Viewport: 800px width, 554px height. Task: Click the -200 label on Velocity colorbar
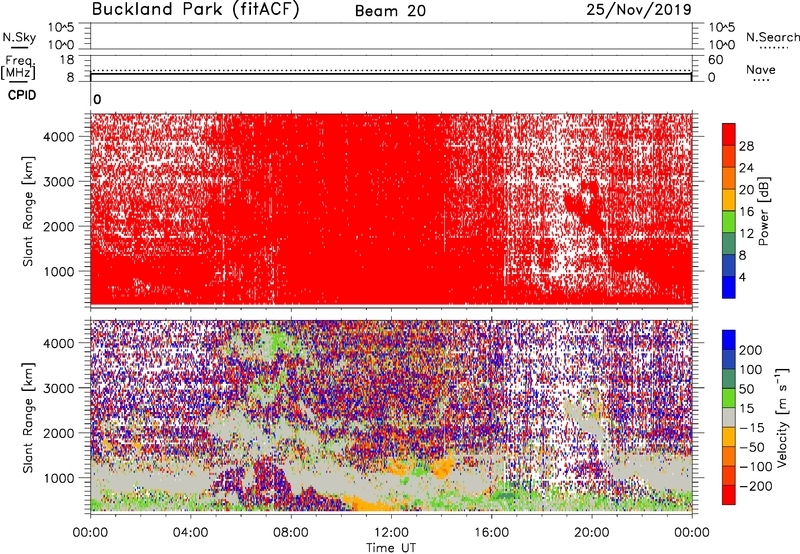click(x=756, y=486)
